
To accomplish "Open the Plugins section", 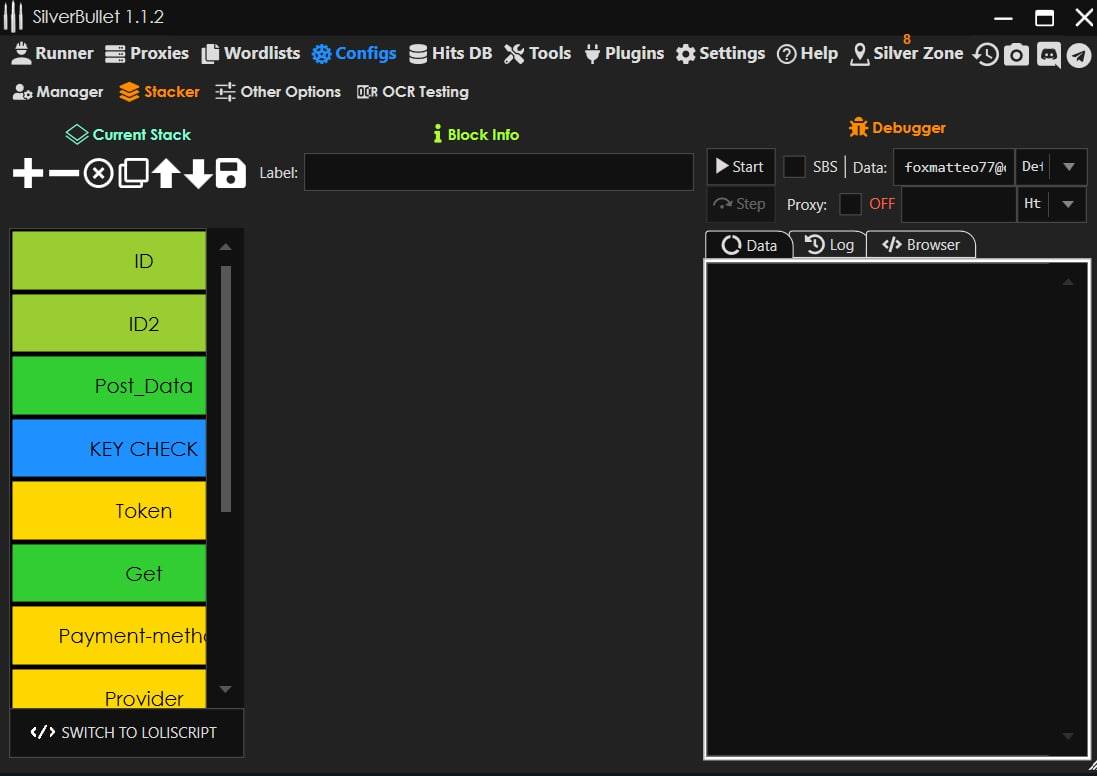I will point(624,53).
